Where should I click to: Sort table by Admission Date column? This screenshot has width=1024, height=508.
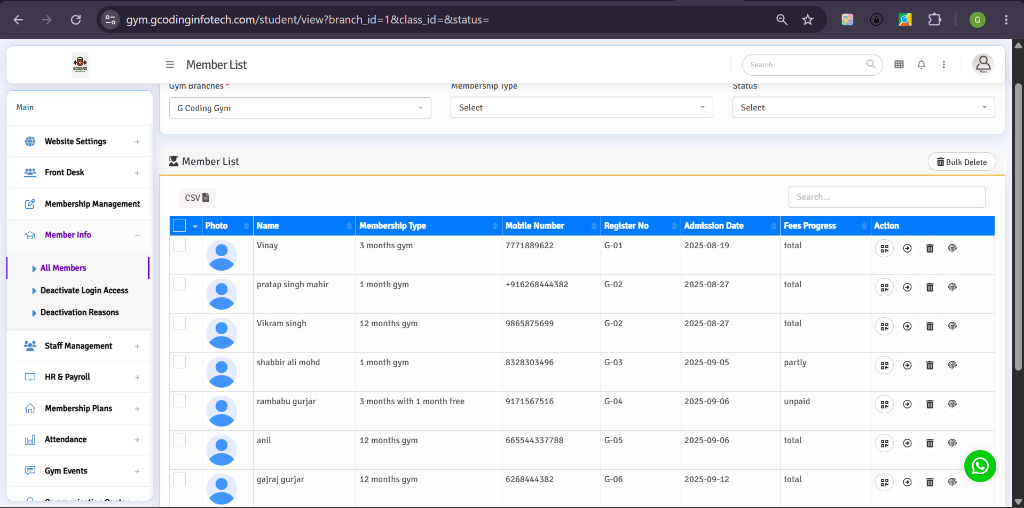(x=731, y=226)
